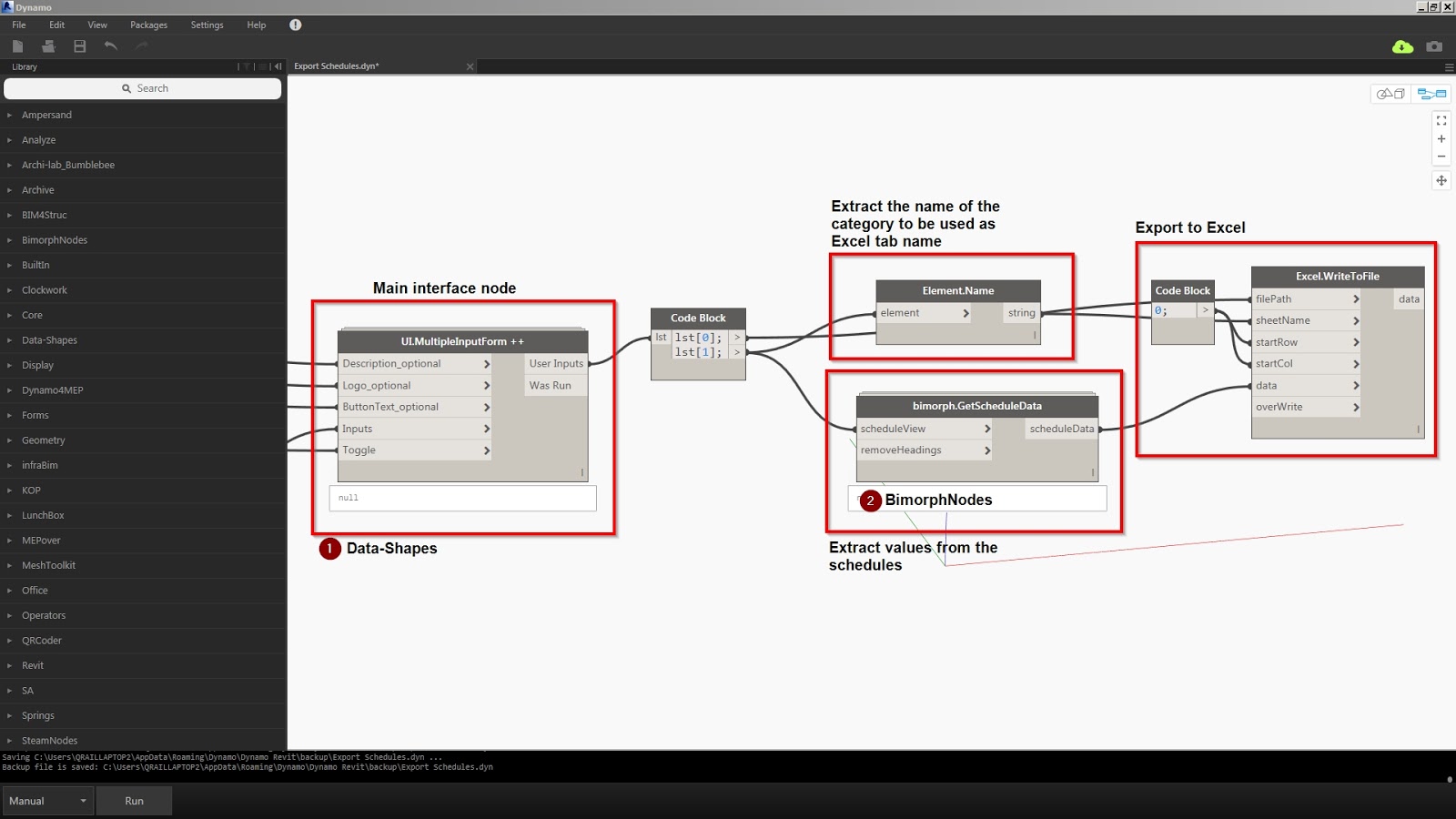Viewport: 1456px width, 819px height.
Task: Undo the last action
Action: click(110, 45)
